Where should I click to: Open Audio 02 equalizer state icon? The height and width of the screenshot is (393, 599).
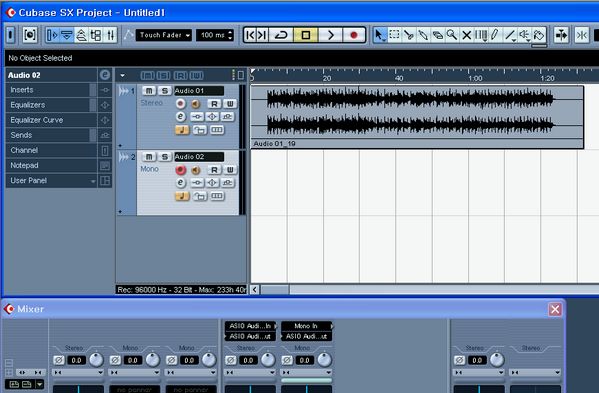pos(212,183)
